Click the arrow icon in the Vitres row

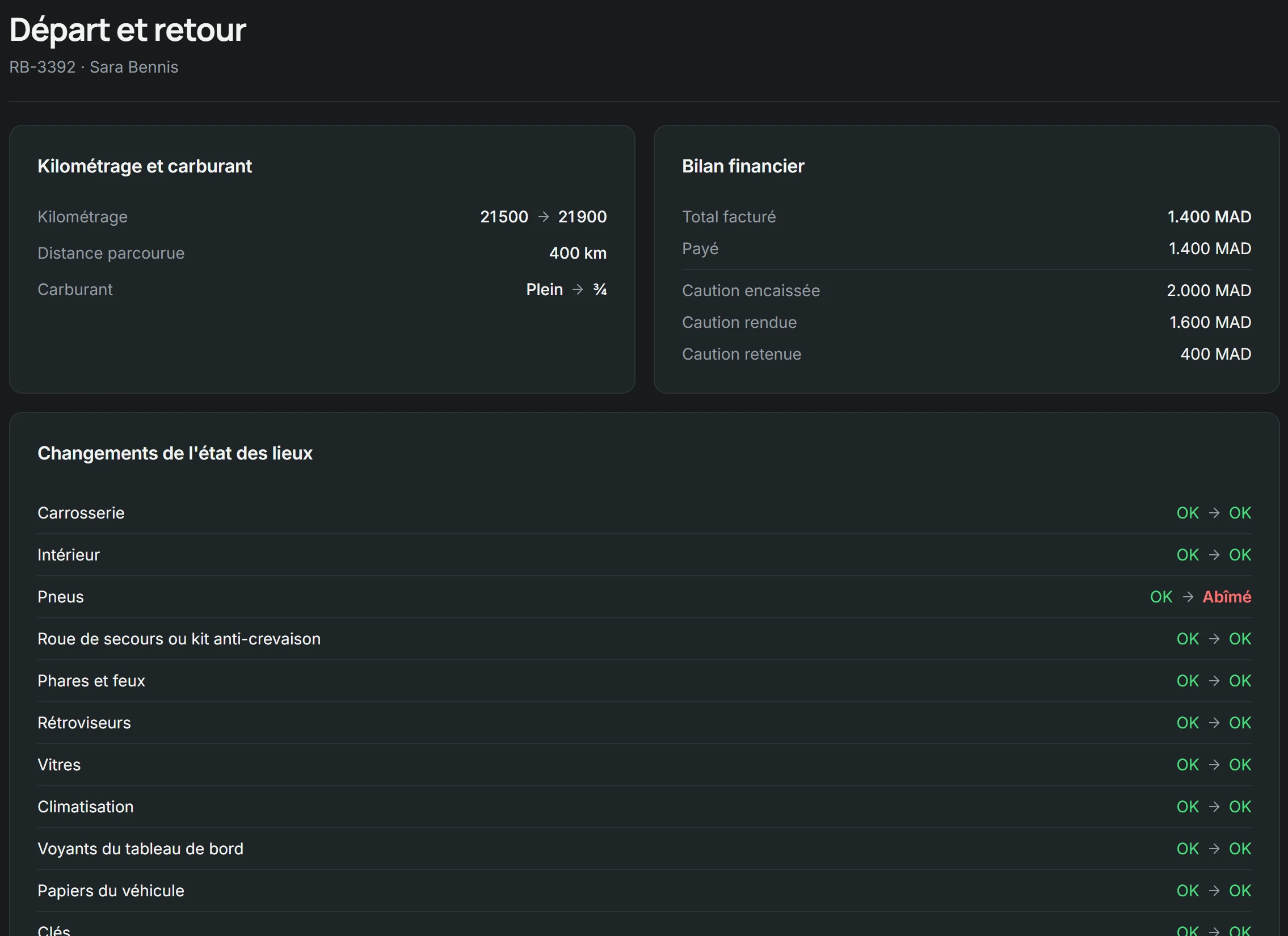tap(1214, 765)
